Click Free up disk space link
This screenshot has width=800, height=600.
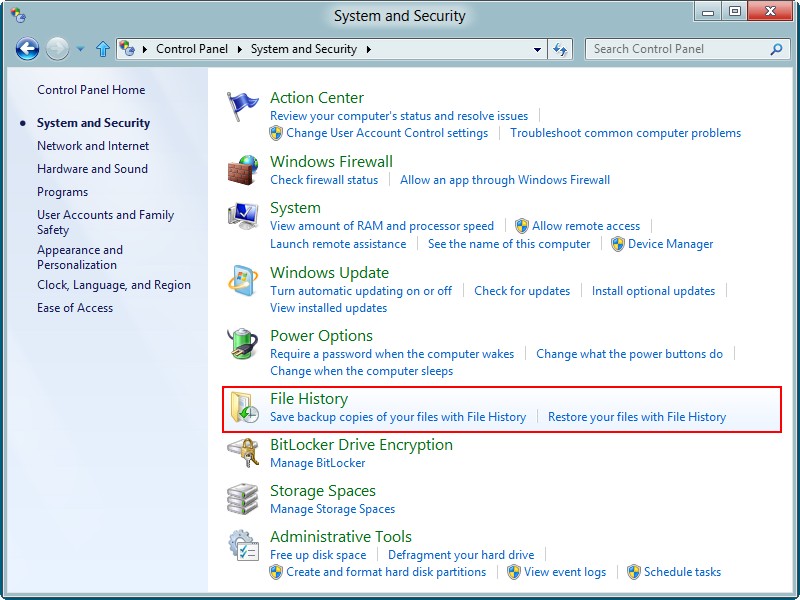[318, 555]
